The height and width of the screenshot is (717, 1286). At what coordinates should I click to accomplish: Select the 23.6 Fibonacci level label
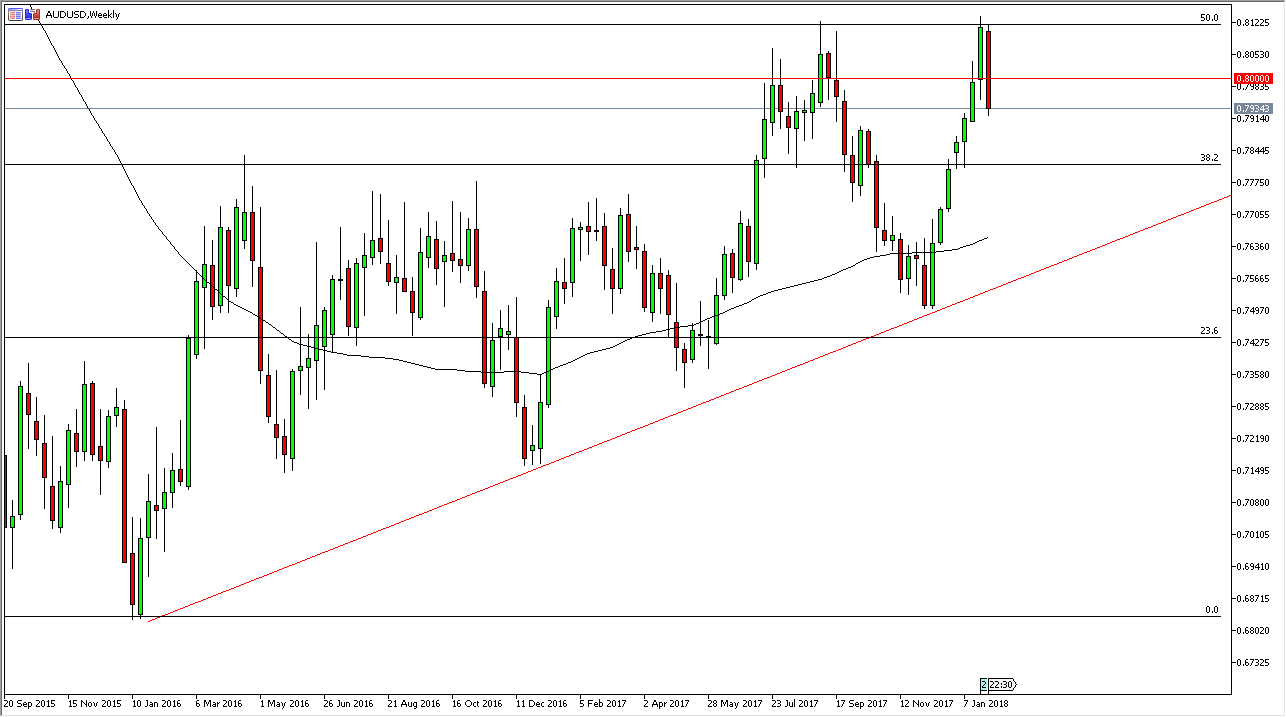1209,331
